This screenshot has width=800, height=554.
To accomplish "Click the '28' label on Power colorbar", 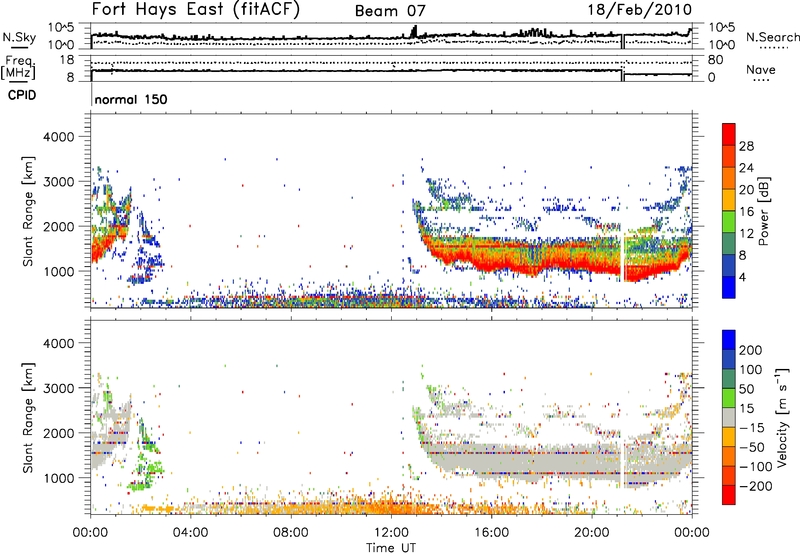I will [746, 146].
